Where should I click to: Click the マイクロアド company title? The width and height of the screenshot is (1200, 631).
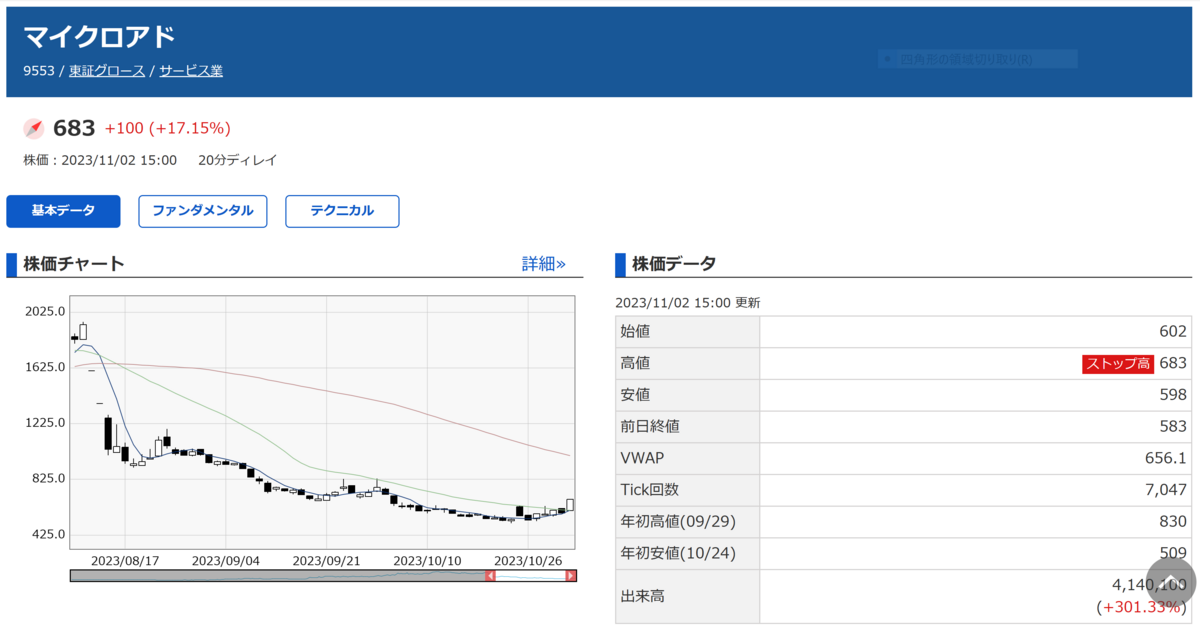click(x=100, y=37)
